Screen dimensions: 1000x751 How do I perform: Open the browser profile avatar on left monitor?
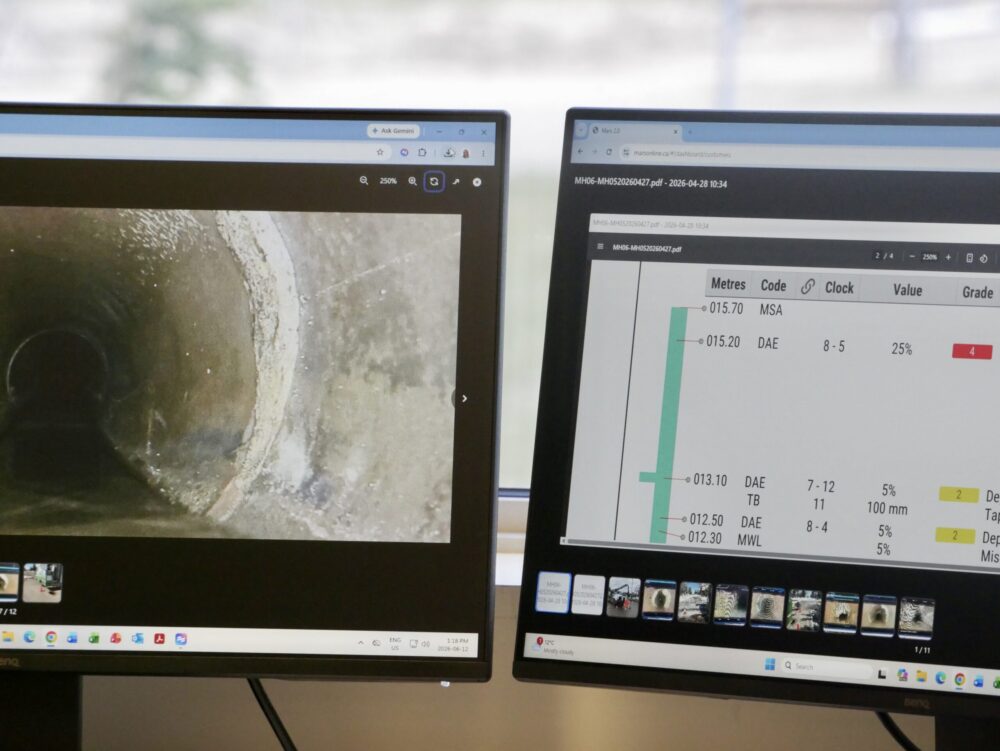click(466, 153)
